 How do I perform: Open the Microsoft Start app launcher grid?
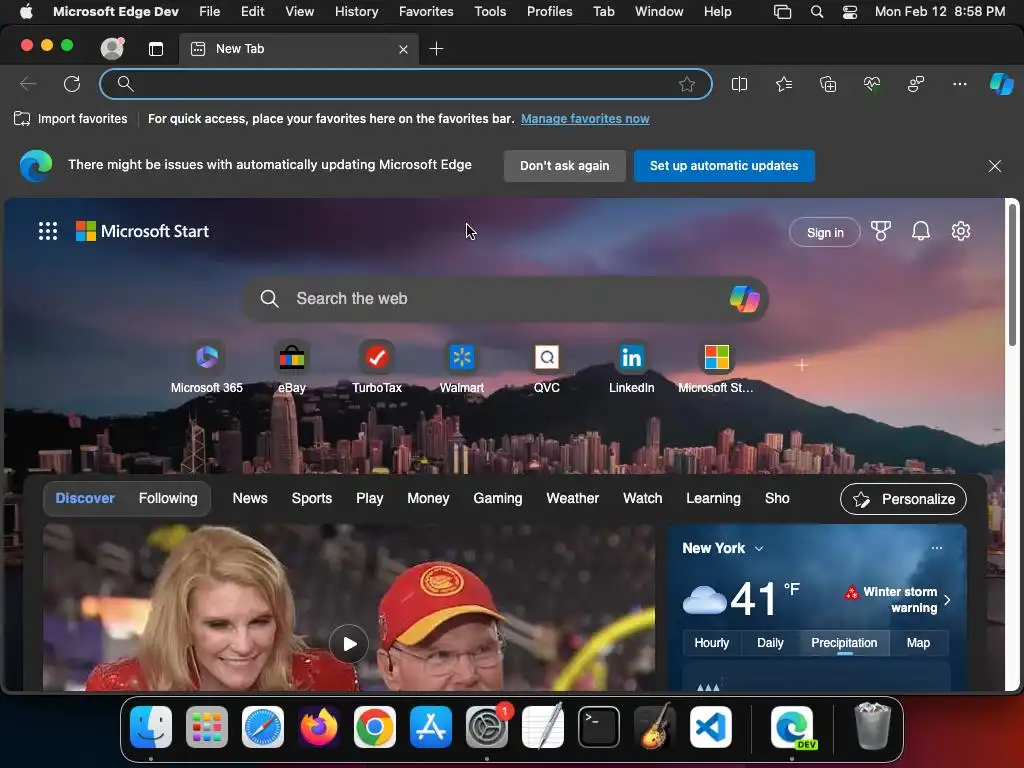pyautogui.click(x=48, y=231)
